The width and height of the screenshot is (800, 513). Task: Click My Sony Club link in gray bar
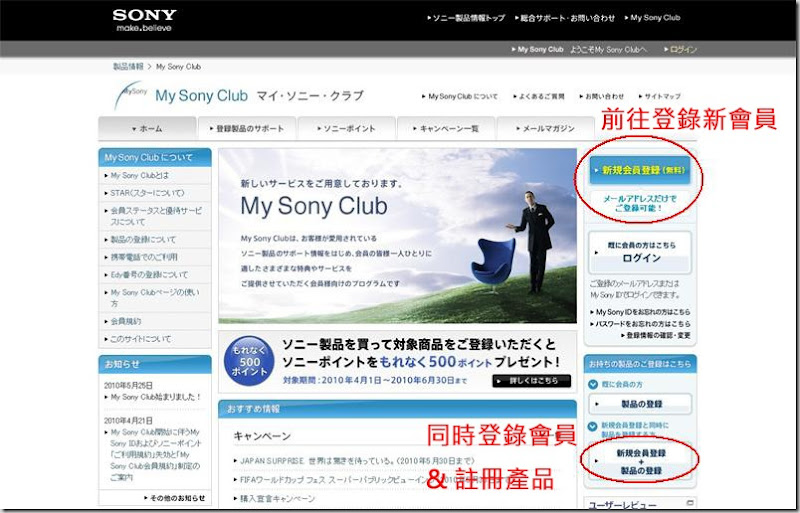540,50
